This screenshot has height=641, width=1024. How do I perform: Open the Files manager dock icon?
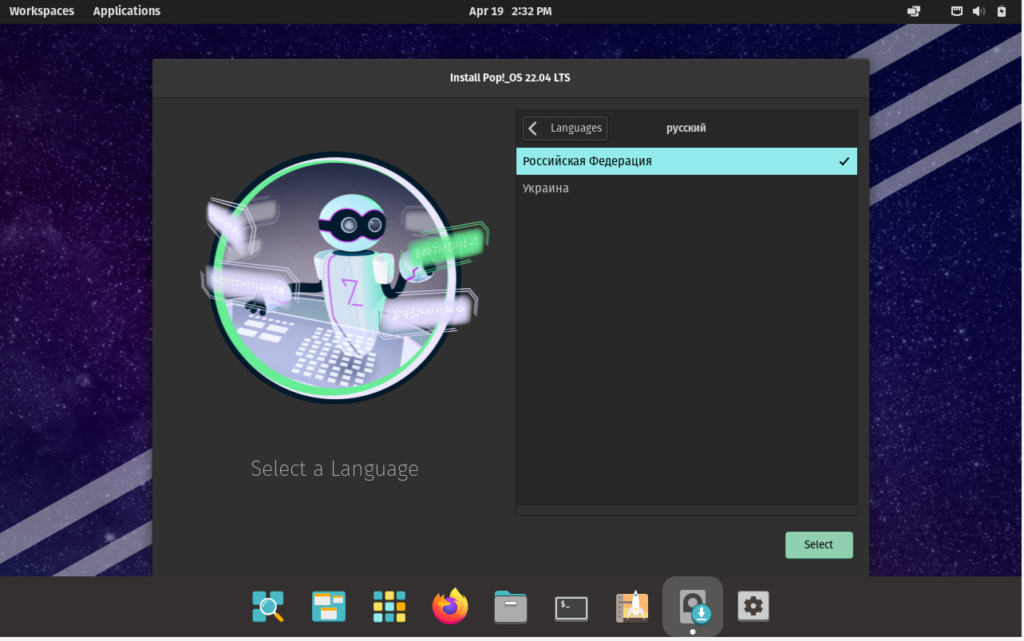pos(511,606)
